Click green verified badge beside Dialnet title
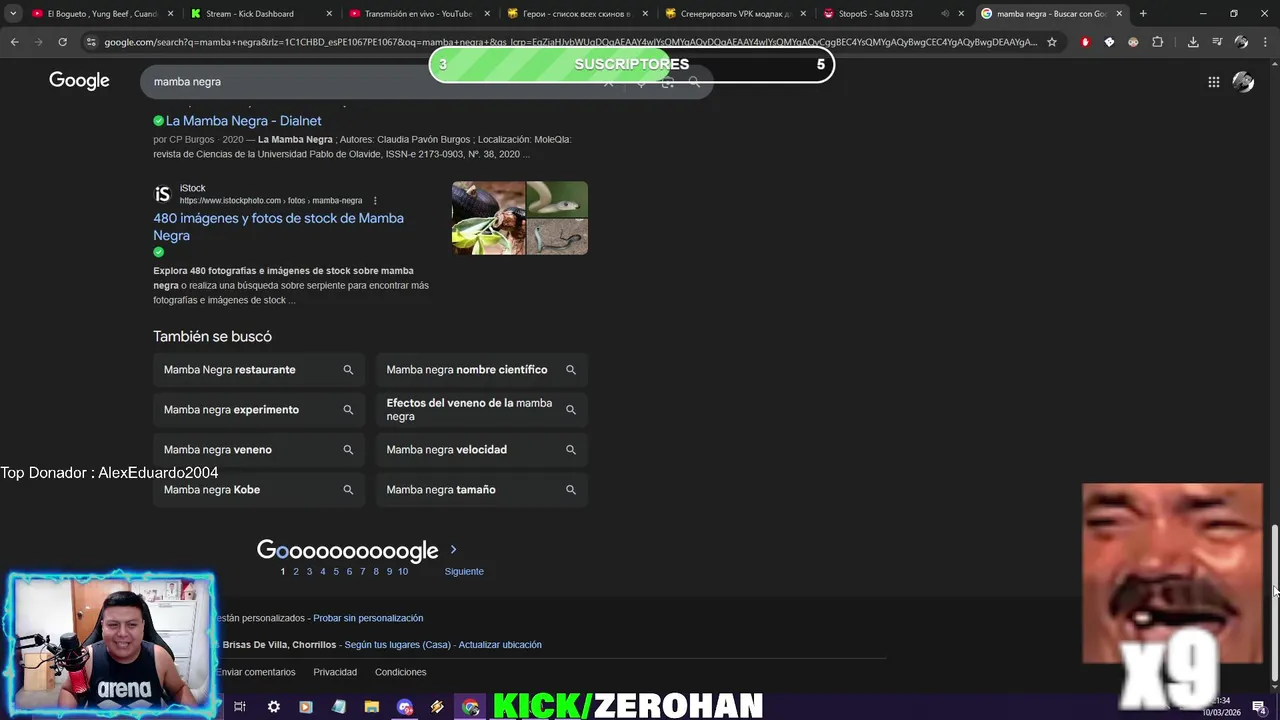1280x720 pixels. pyautogui.click(x=158, y=121)
